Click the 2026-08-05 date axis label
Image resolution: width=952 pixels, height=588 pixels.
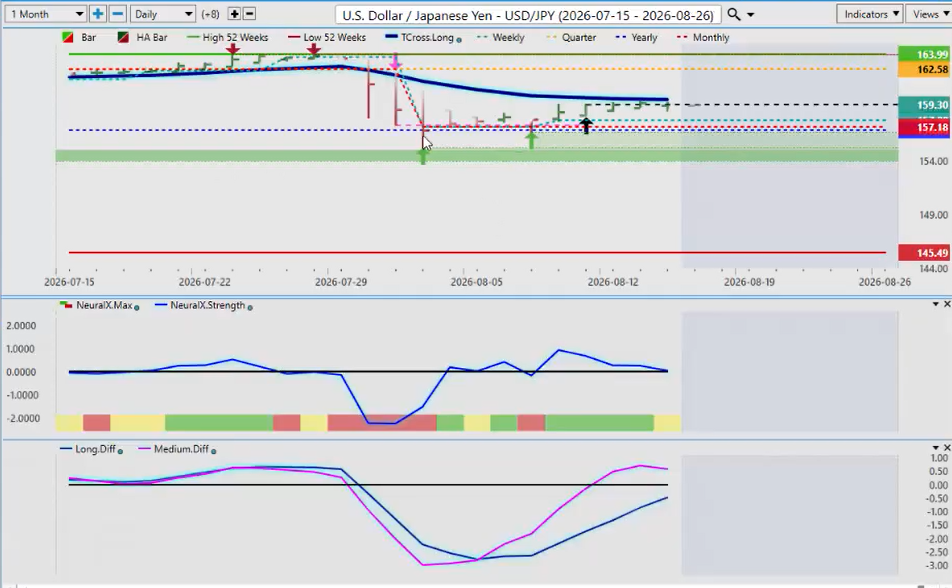click(477, 282)
